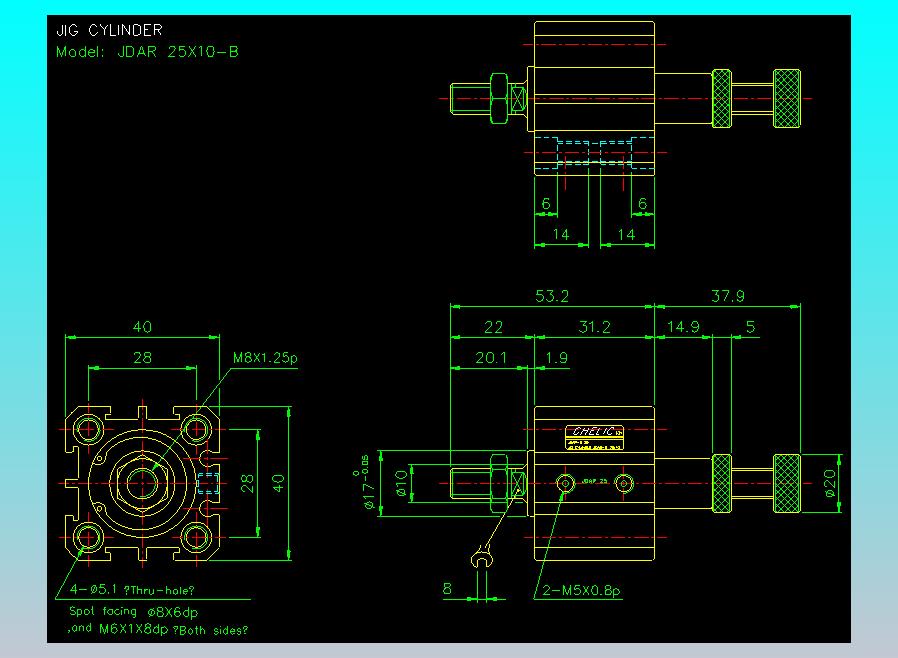Click the horizontal 28 hole spacing dimension
The image size is (898, 658).
click(142, 358)
